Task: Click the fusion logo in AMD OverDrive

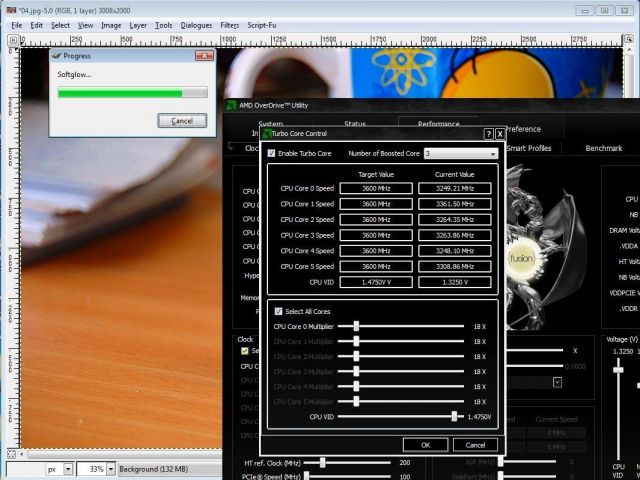Action: 521,258
